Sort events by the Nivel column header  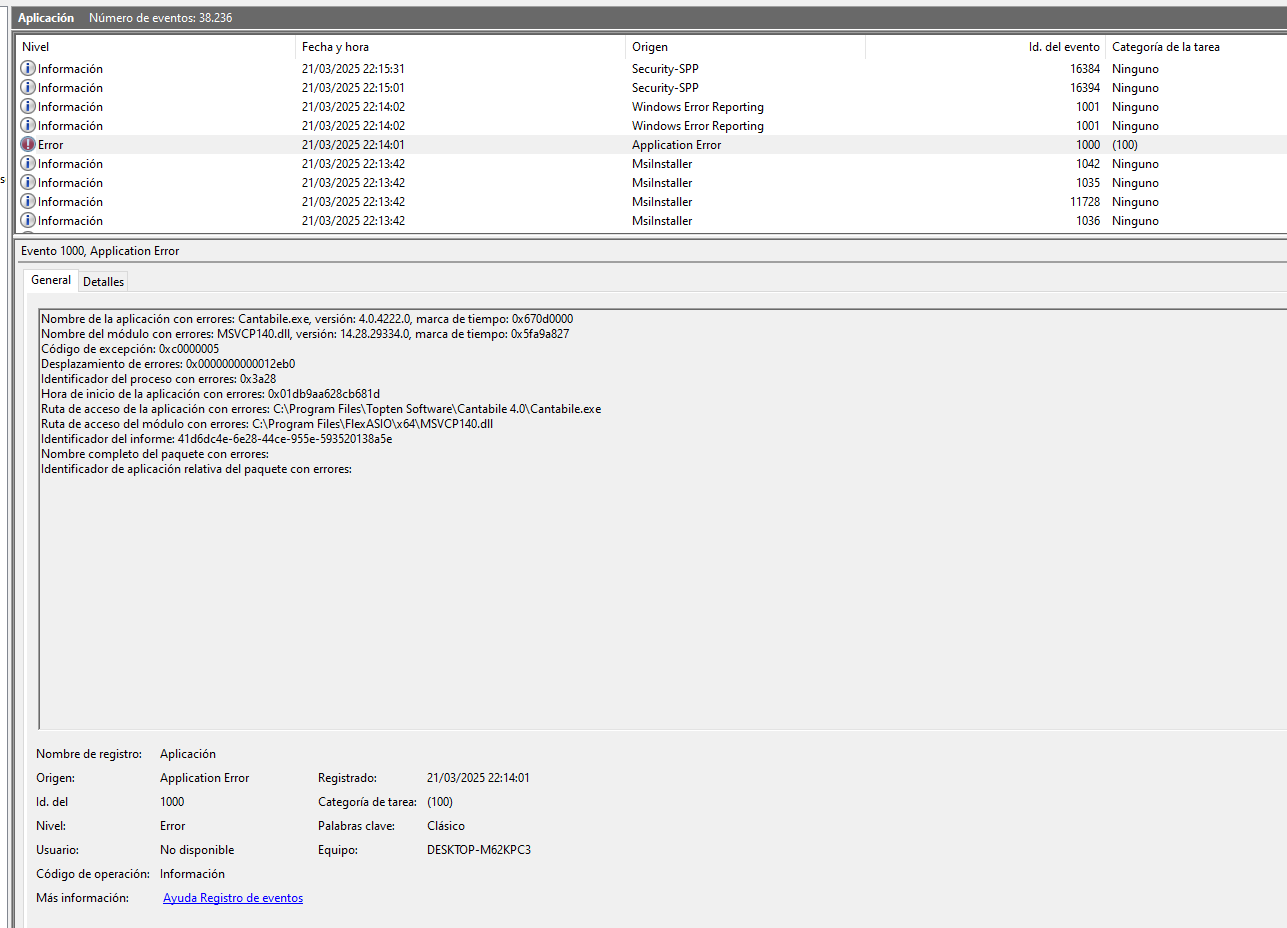click(156, 47)
